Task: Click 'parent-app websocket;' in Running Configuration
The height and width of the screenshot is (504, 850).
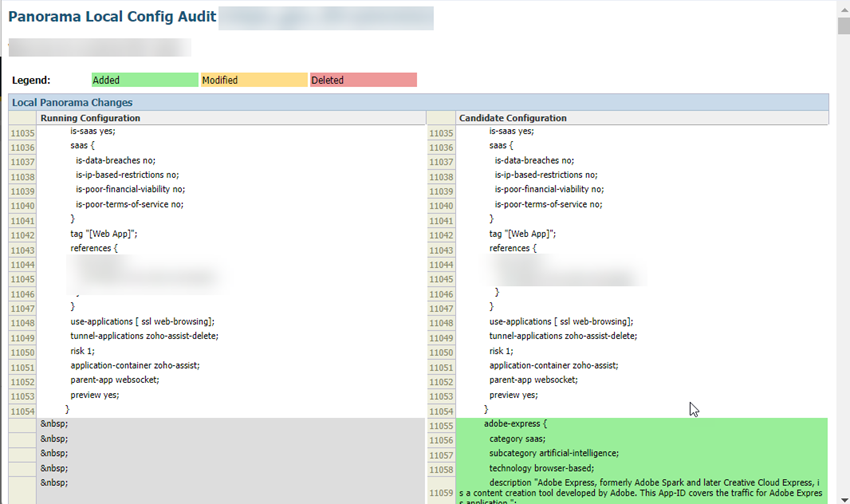Action: (x=114, y=380)
